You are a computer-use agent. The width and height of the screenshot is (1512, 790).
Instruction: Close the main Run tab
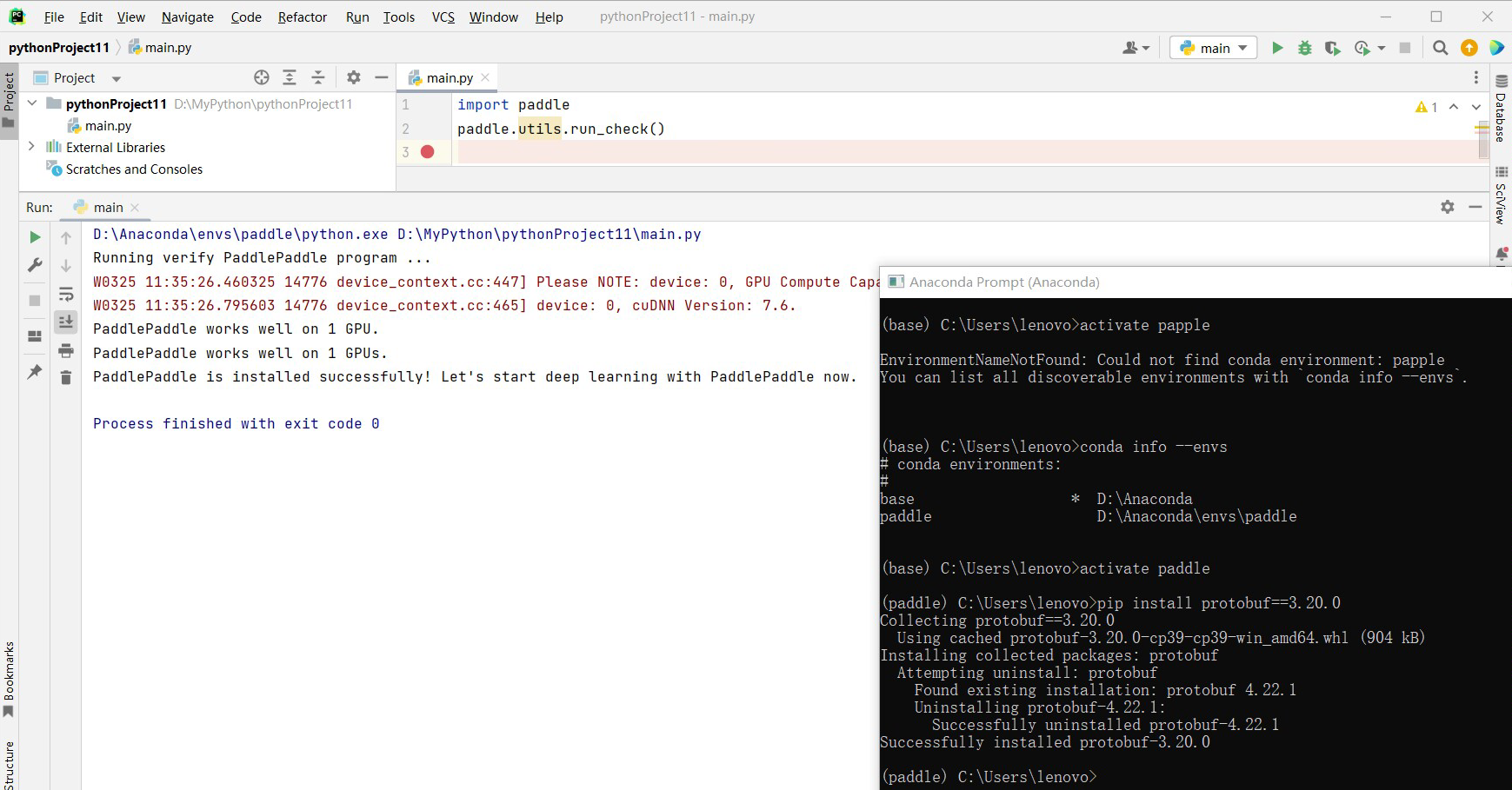pyautogui.click(x=135, y=208)
